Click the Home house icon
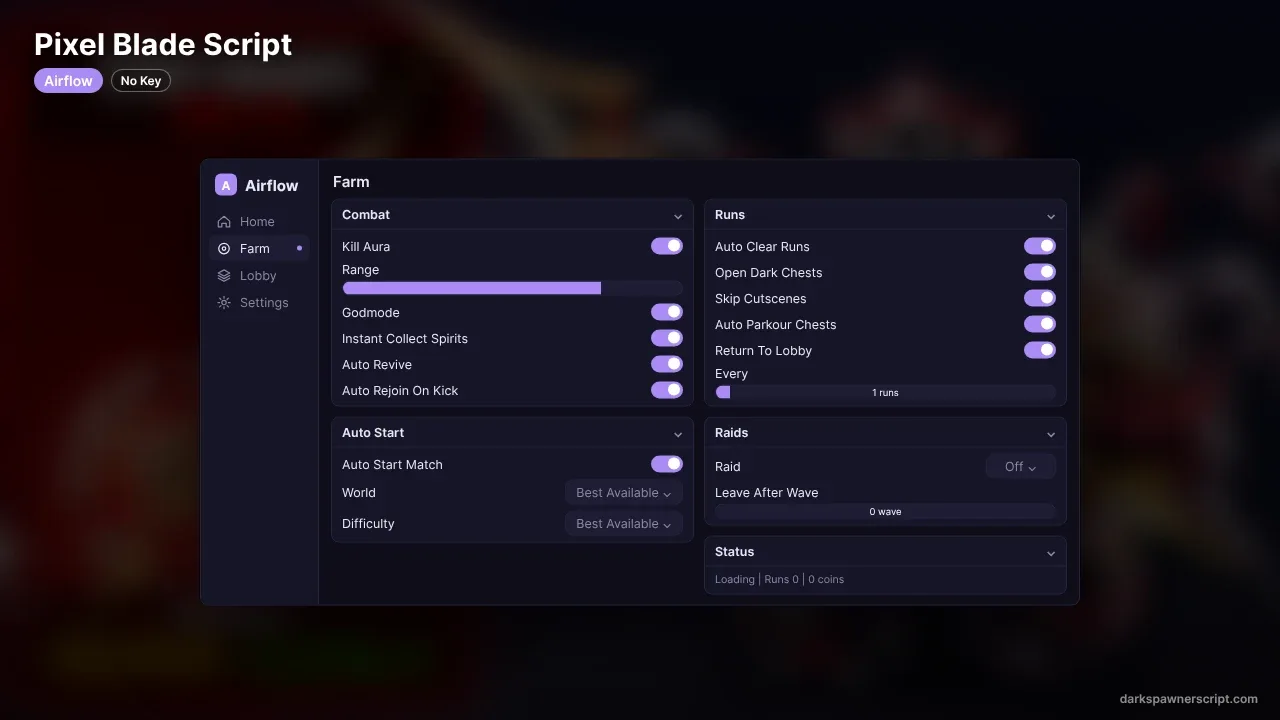This screenshot has width=1280, height=720. 224,222
